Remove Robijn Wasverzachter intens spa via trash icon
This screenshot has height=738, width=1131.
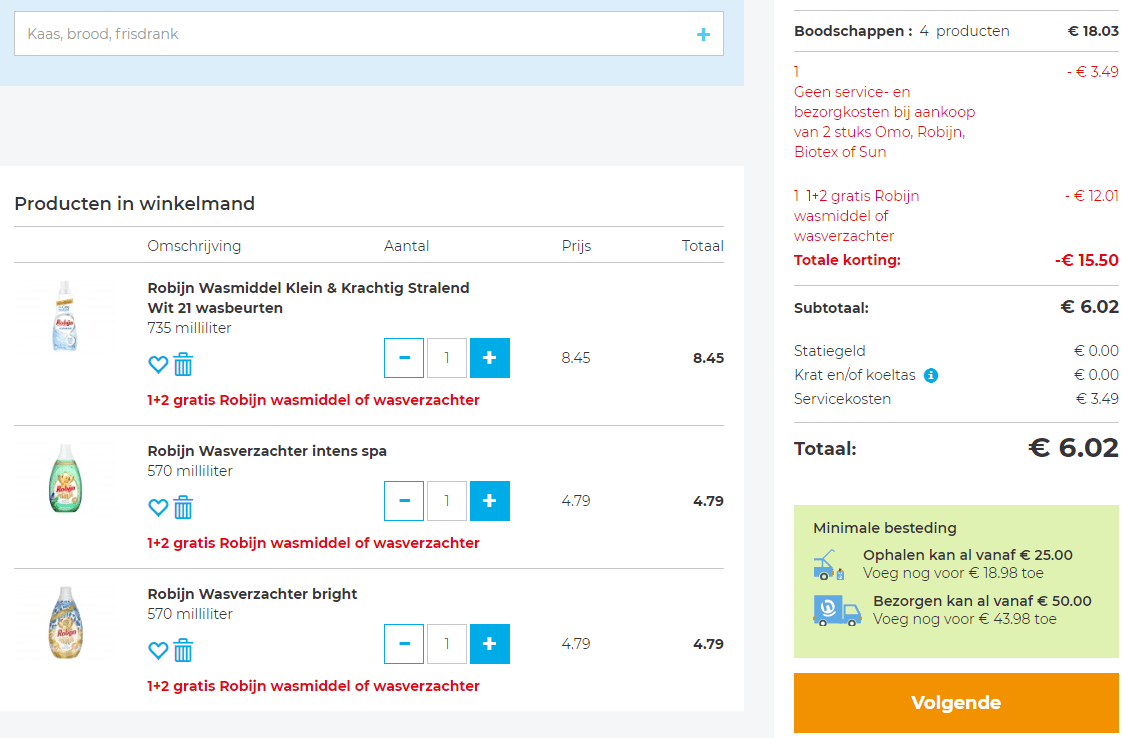(x=183, y=507)
